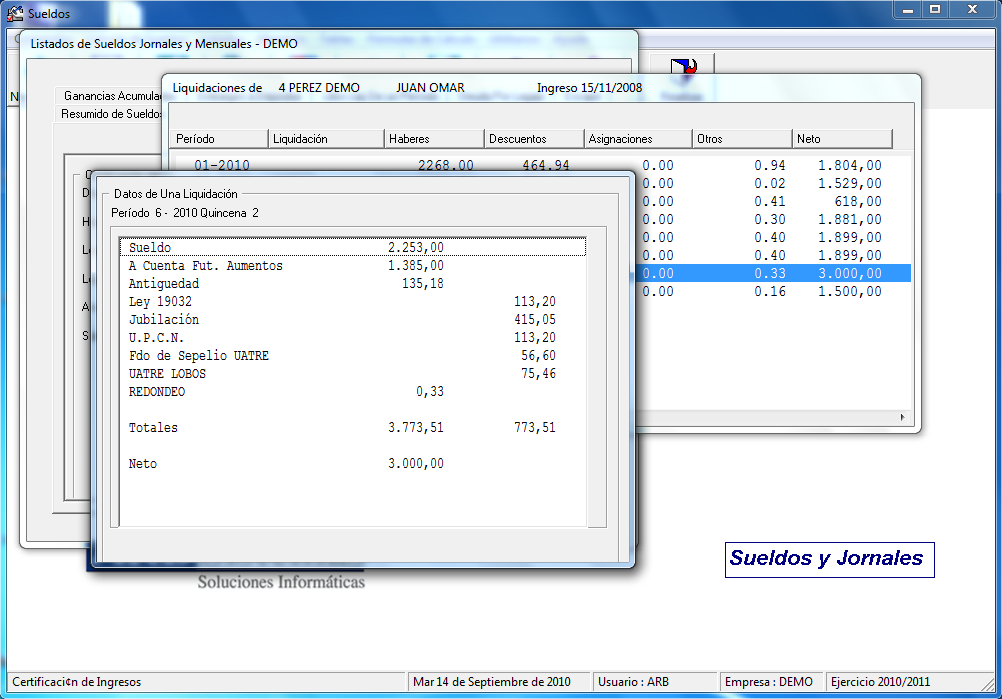Click the Finalizar exit icon in toolbar
The image size is (1002, 699).
click(682, 66)
